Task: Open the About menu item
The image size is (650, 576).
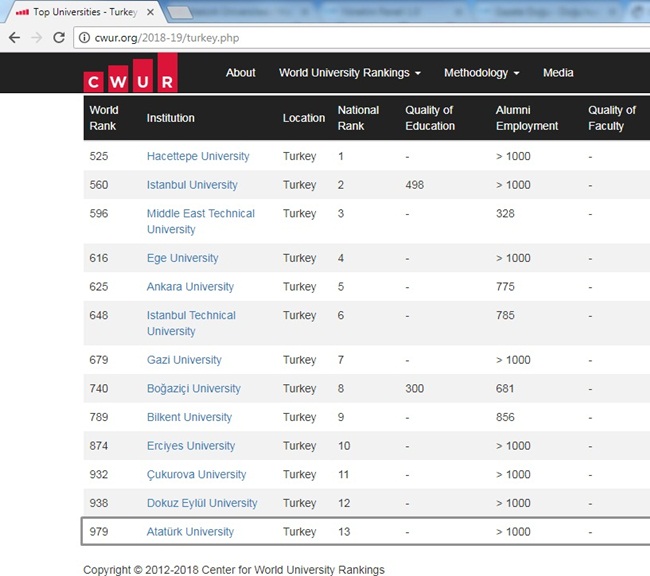Action: pos(240,73)
